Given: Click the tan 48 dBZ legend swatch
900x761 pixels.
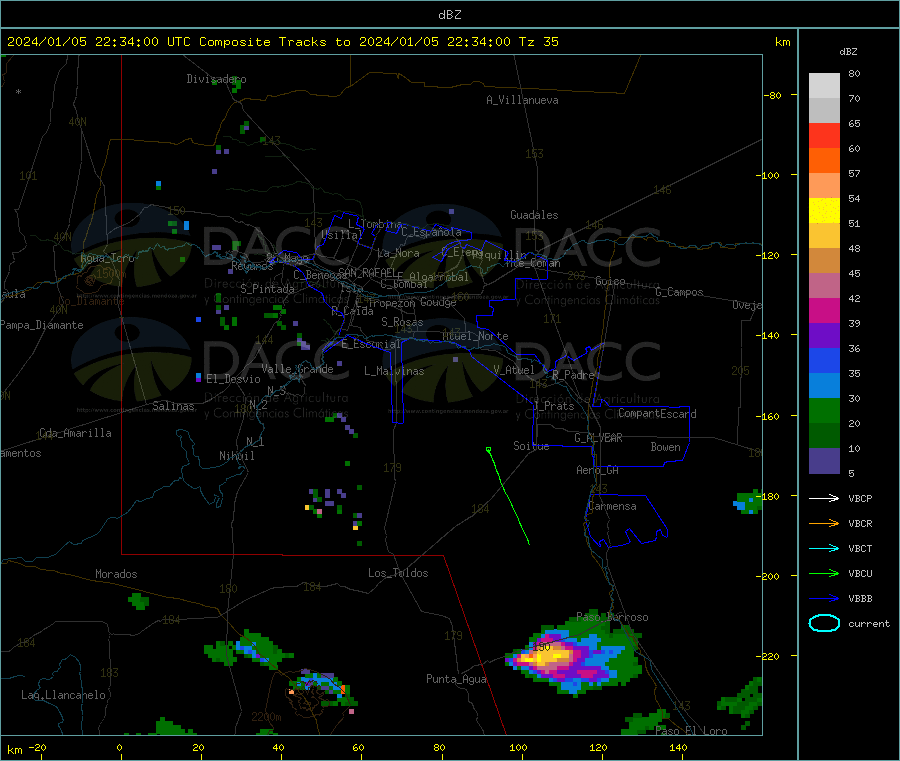Looking at the screenshot, I should (824, 260).
